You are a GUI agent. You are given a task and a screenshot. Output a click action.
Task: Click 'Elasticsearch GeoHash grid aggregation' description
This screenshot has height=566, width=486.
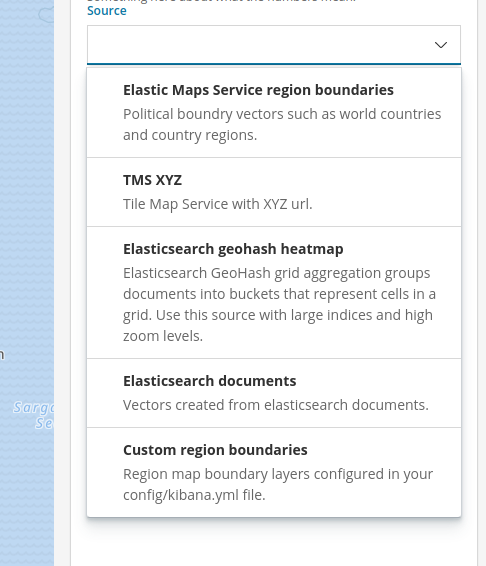[279, 304]
